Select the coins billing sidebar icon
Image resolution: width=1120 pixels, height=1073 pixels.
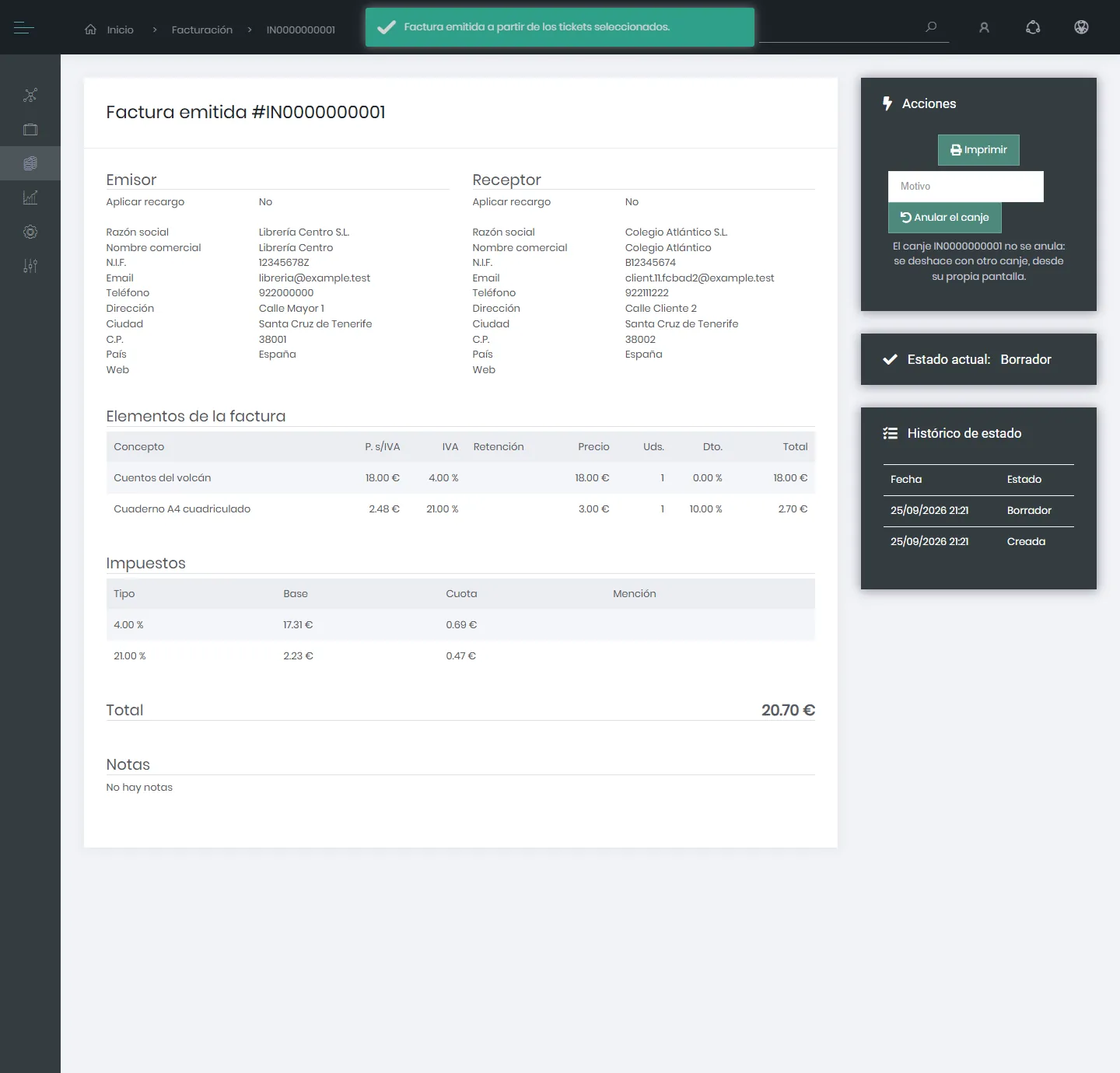(x=30, y=163)
